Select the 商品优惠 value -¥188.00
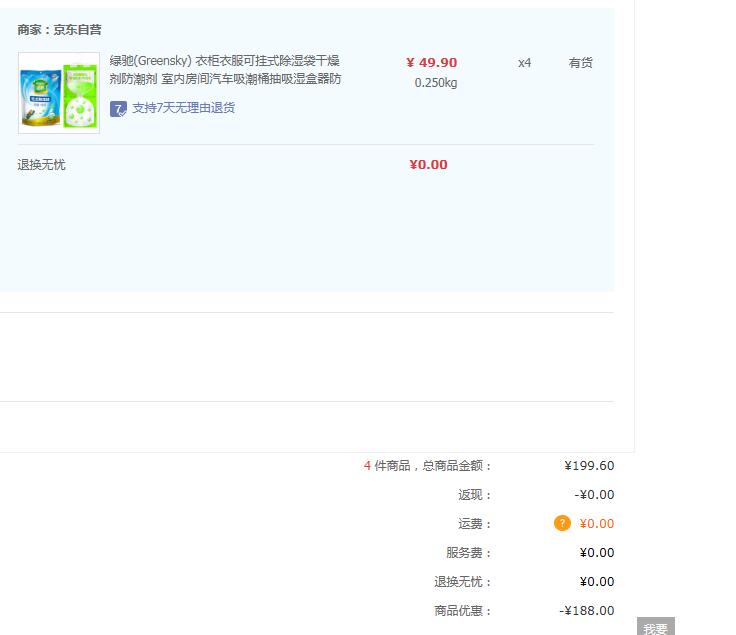Image resolution: width=736 pixels, height=635 pixels. (x=587, y=611)
